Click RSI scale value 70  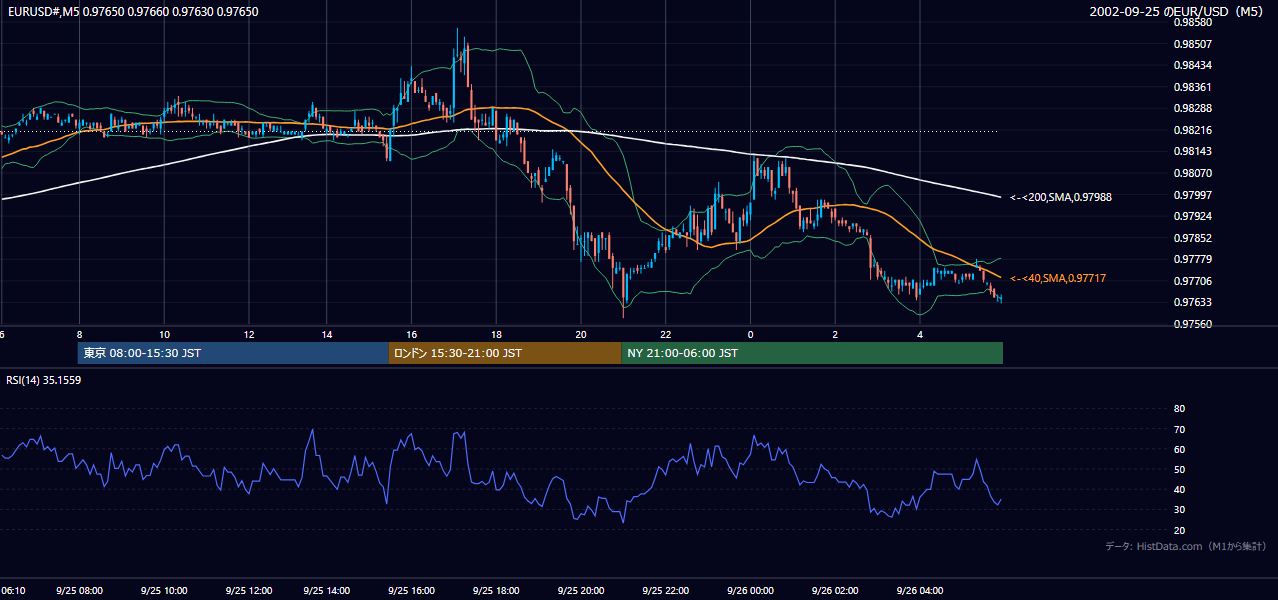click(x=1179, y=429)
